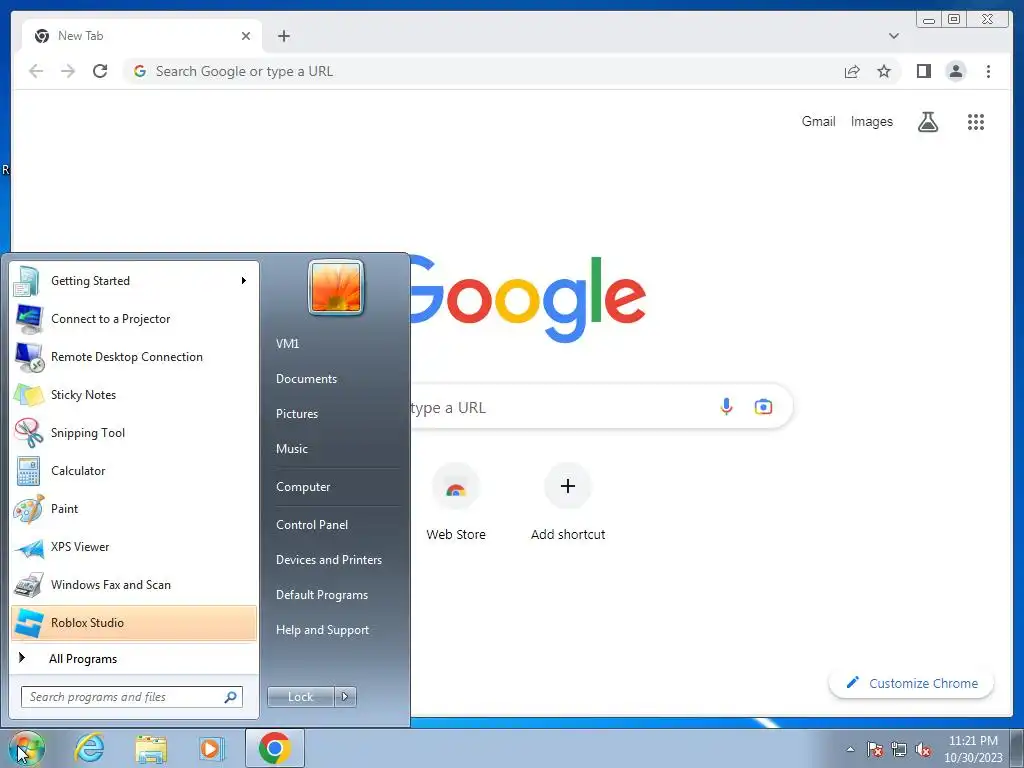Open shutdown options arrow beside Lock
The image size is (1024, 768).
click(x=345, y=697)
